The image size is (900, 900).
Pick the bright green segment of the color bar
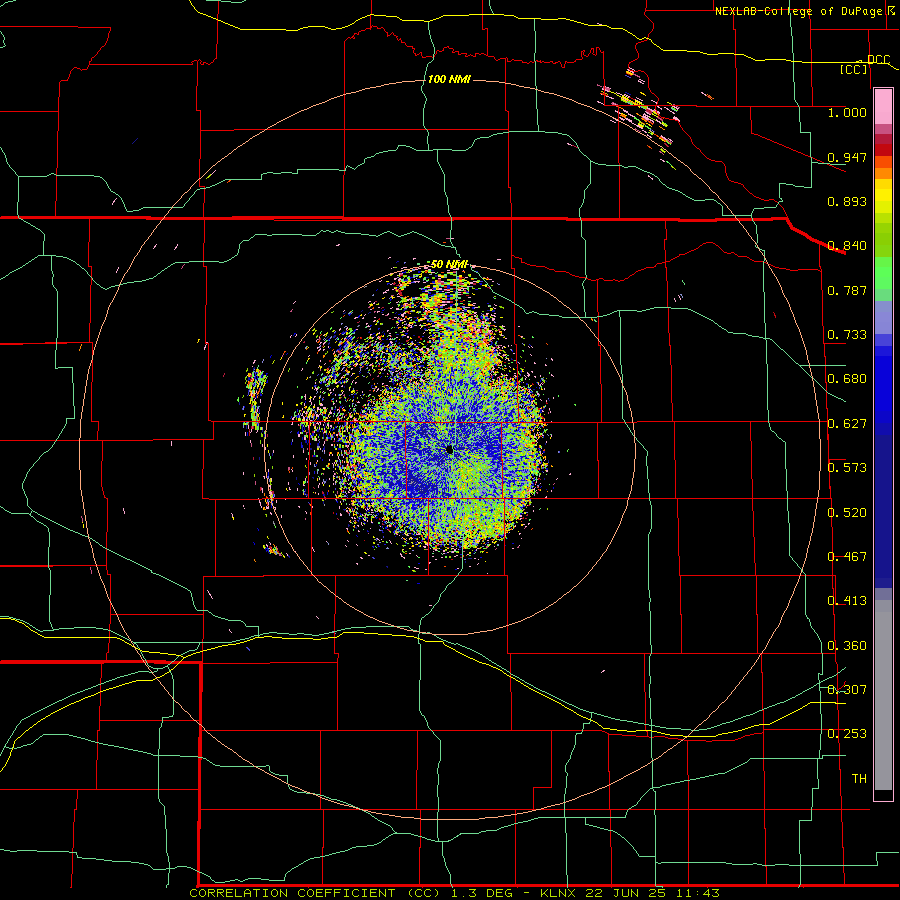(x=883, y=273)
